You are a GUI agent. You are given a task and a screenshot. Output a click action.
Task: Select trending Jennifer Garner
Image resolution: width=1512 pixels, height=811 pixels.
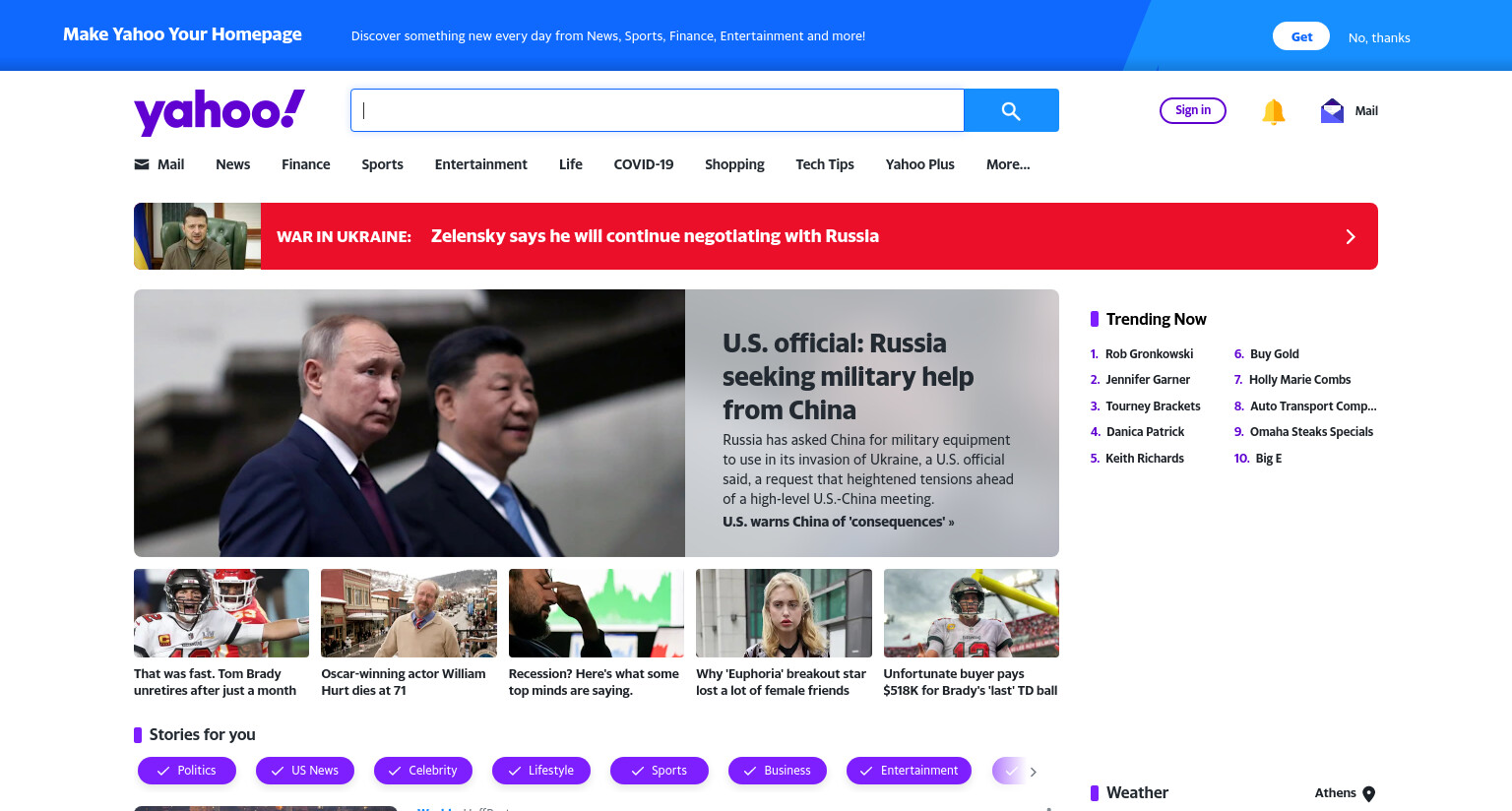[1148, 380]
